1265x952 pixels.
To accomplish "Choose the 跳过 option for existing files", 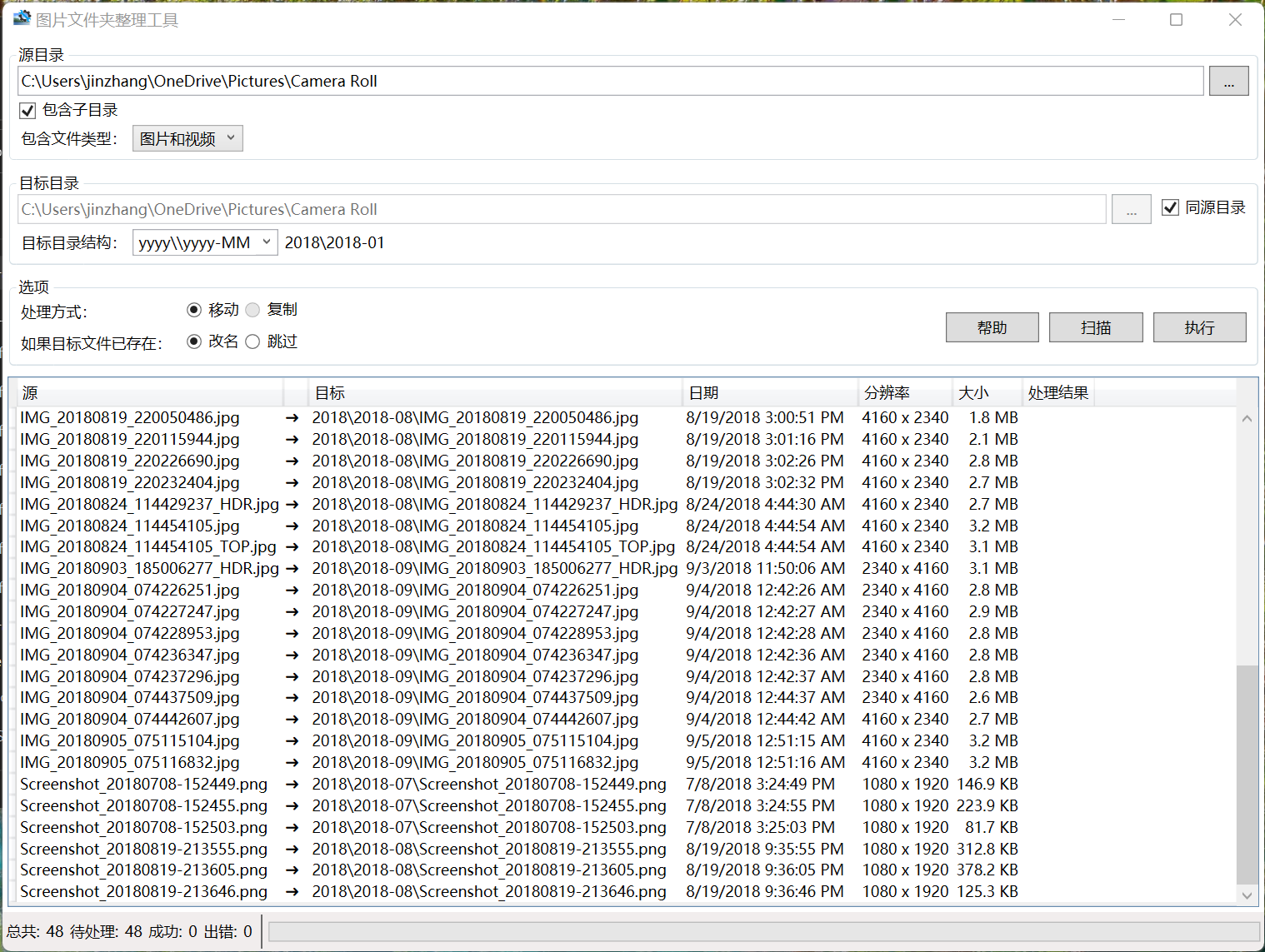I will click(x=252, y=341).
